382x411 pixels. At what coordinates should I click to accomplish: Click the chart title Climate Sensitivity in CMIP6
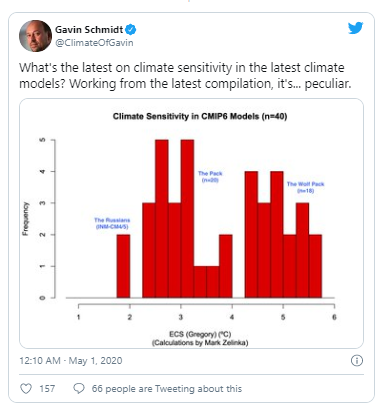(200, 116)
